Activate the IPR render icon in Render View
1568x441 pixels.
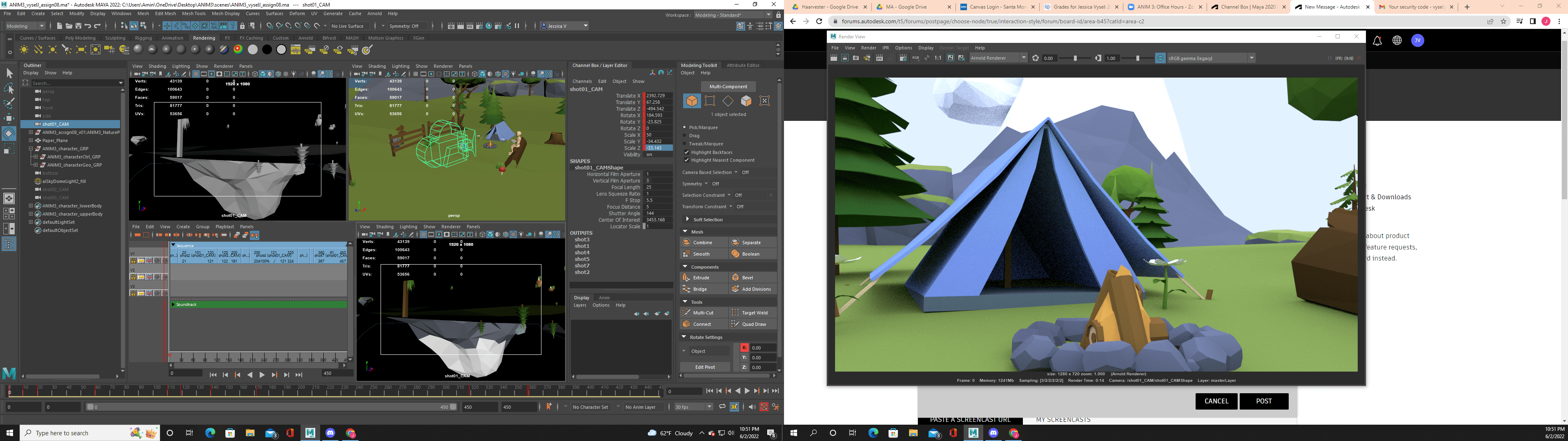pyautogui.click(x=879, y=58)
